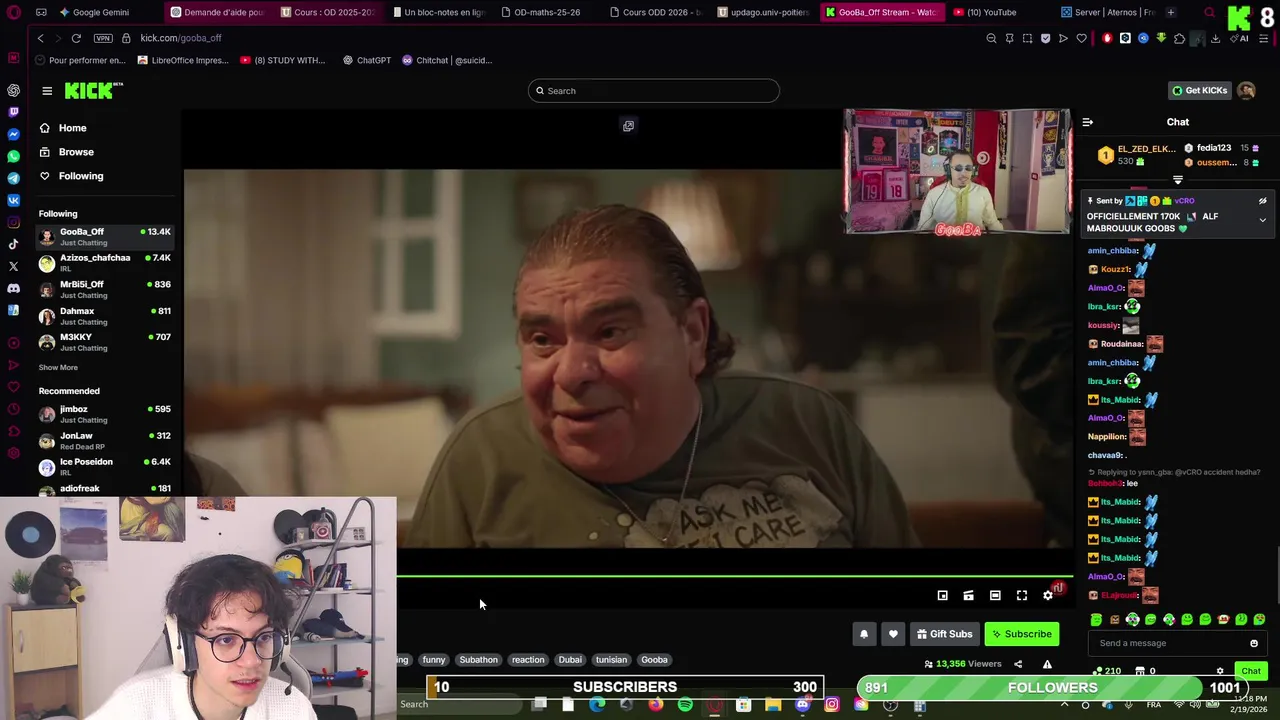Screen dimensions: 1280x720
Task: Select the funny tag
Action: pyautogui.click(x=434, y=660)
